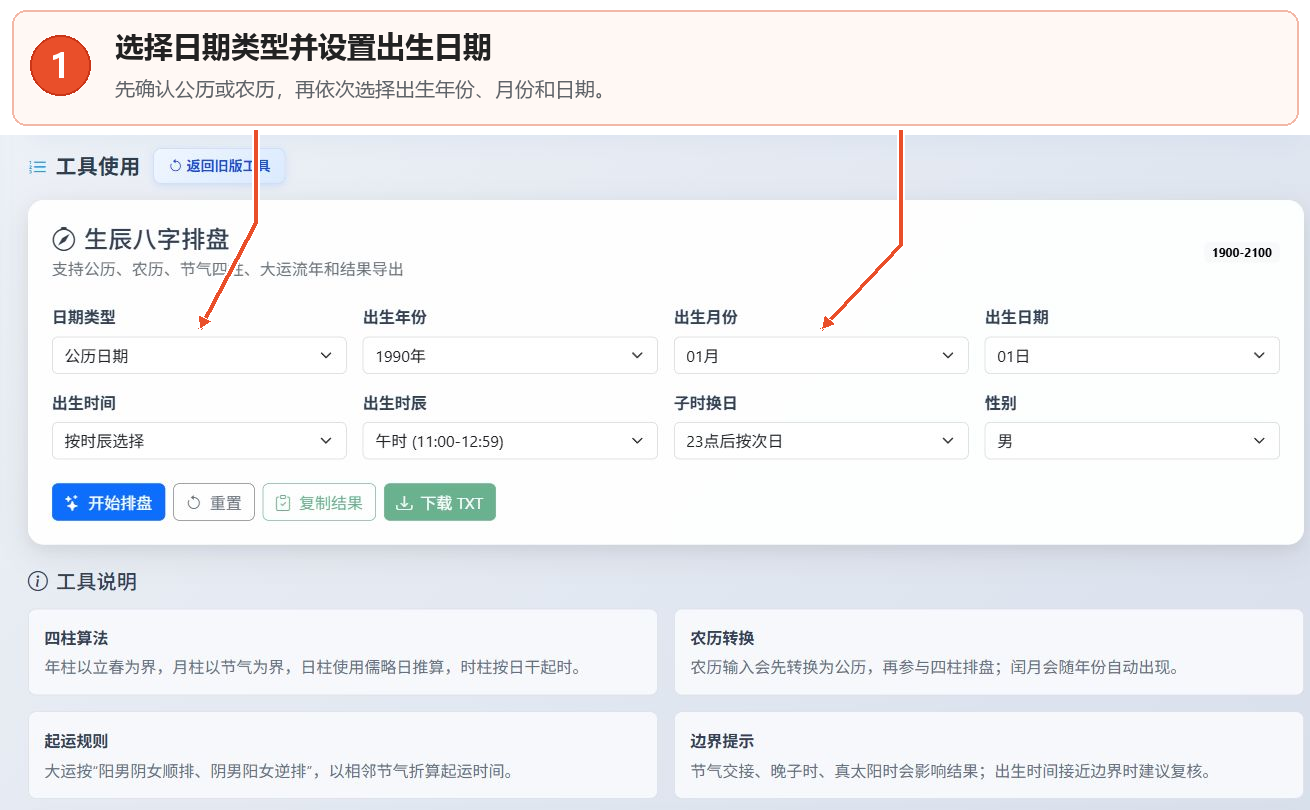Click the download icon in 下载 TXT button
This screenshot has width=1310, height=810.
pyautogui.click(x=405, y=503)
